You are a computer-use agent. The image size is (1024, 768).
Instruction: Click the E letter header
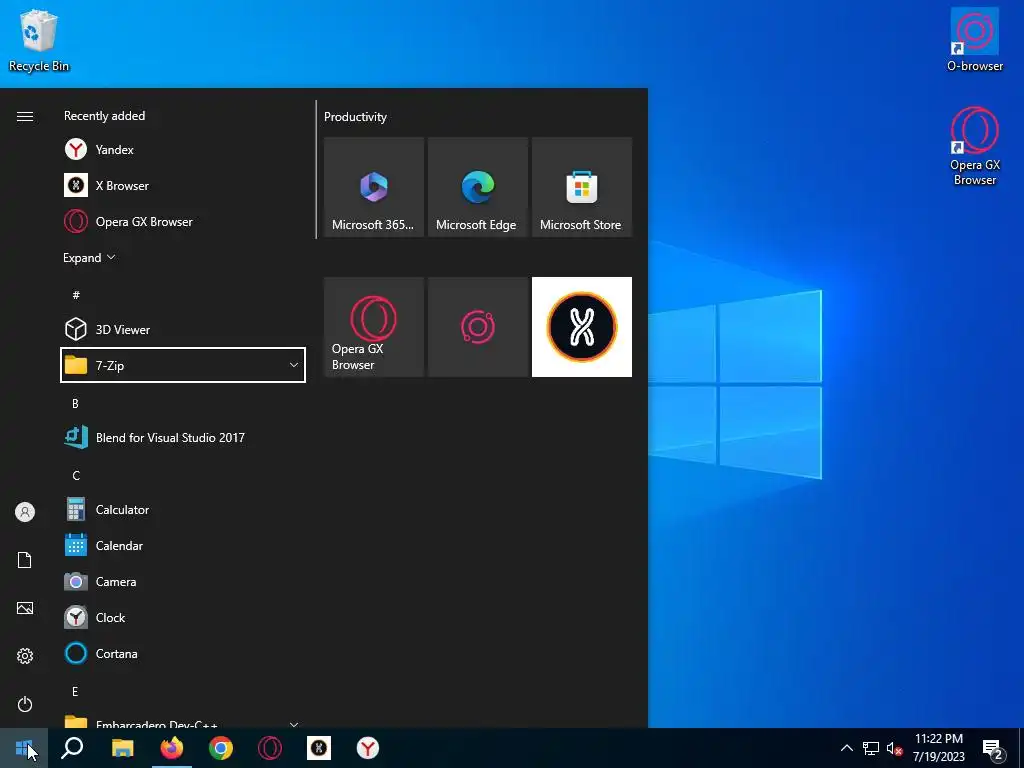point(75,691)
